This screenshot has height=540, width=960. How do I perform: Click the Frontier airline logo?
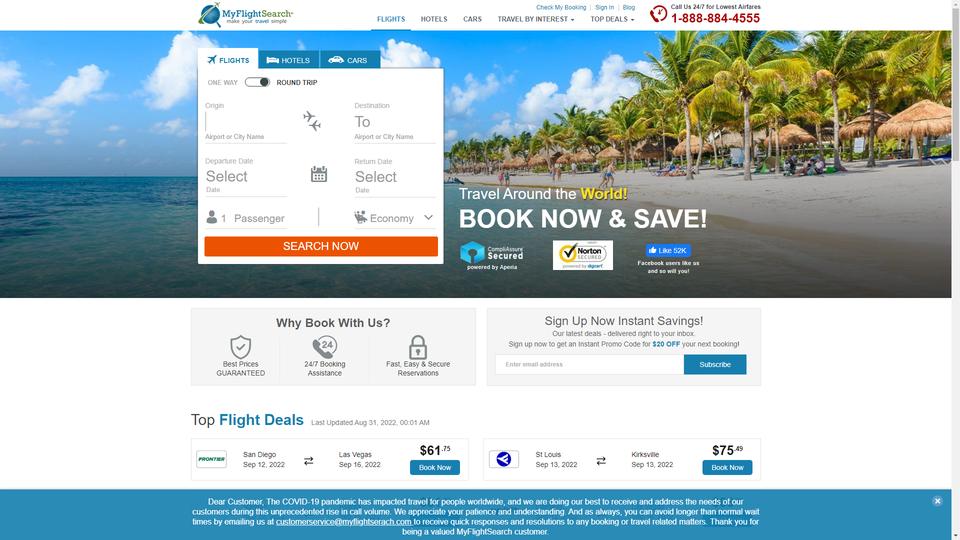tap(211, 459)
